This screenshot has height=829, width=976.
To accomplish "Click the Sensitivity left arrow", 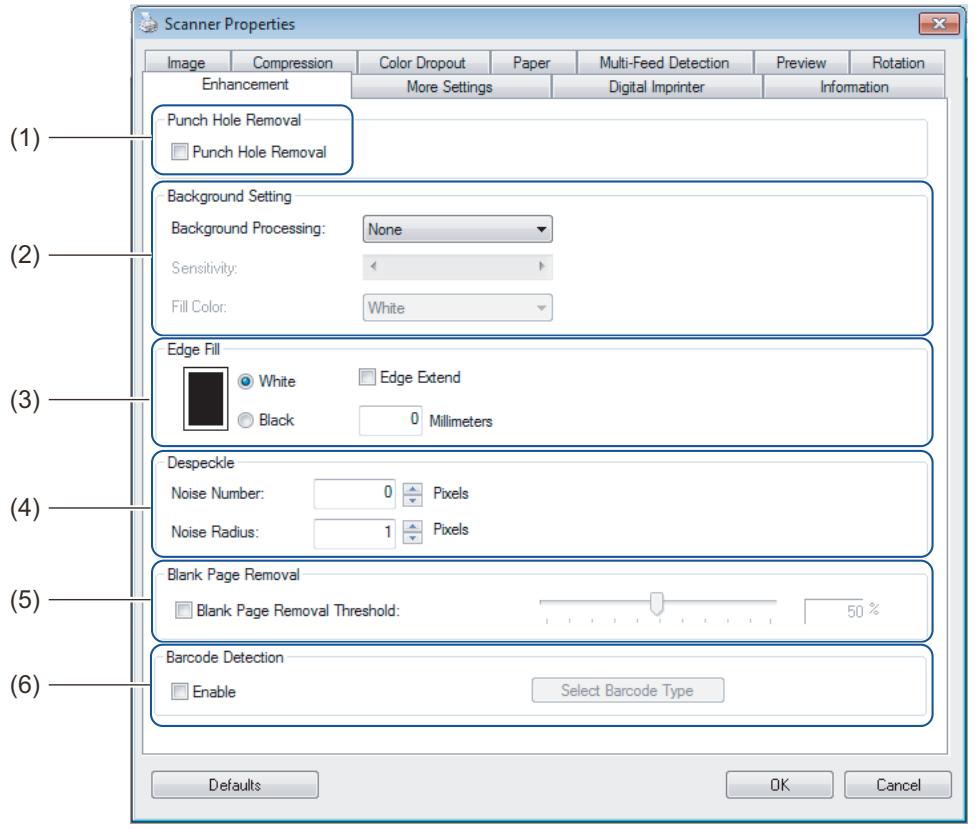I will coord(373,266).
